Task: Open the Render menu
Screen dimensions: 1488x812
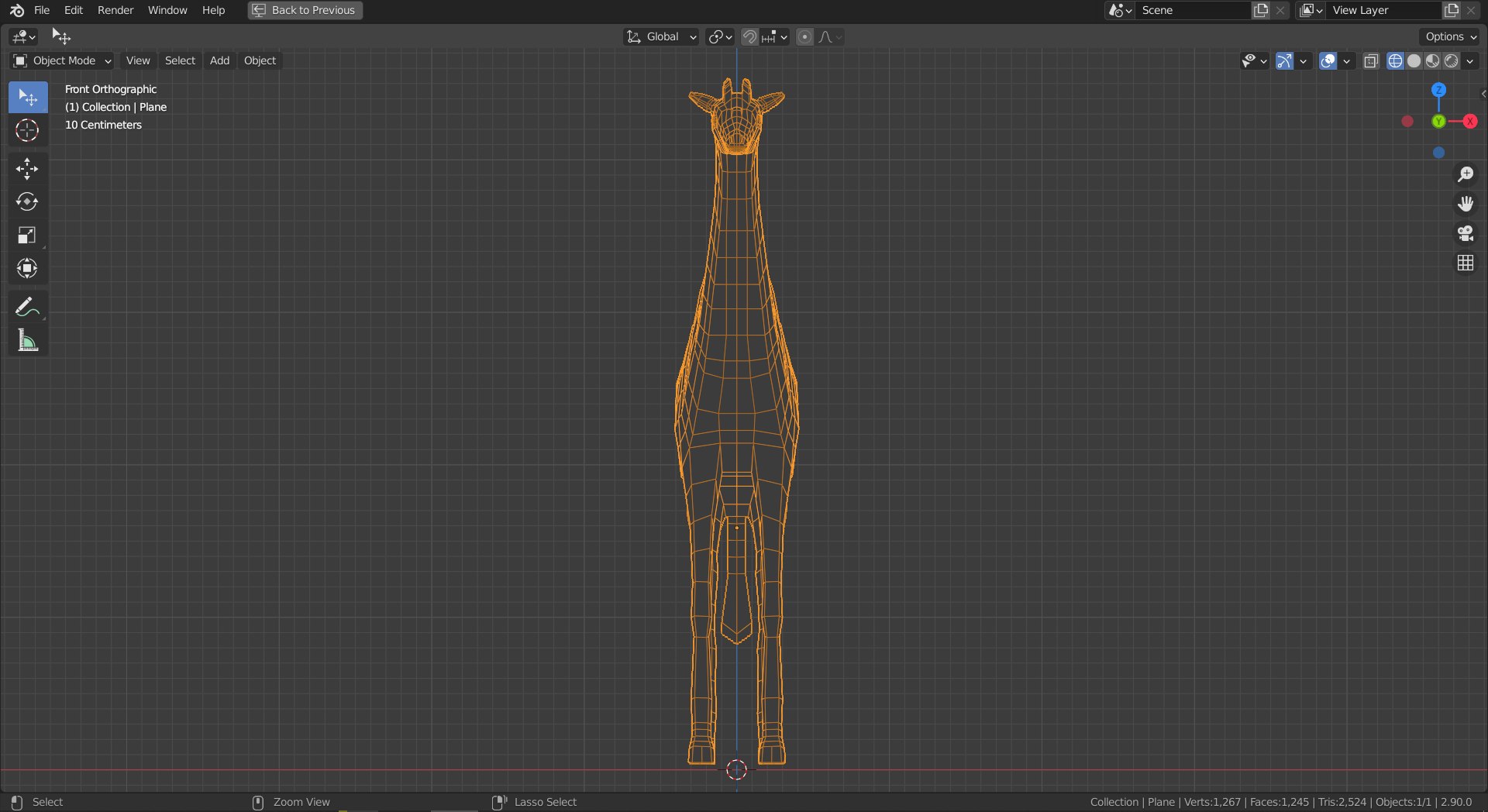Action: click(x=115, y=10)
